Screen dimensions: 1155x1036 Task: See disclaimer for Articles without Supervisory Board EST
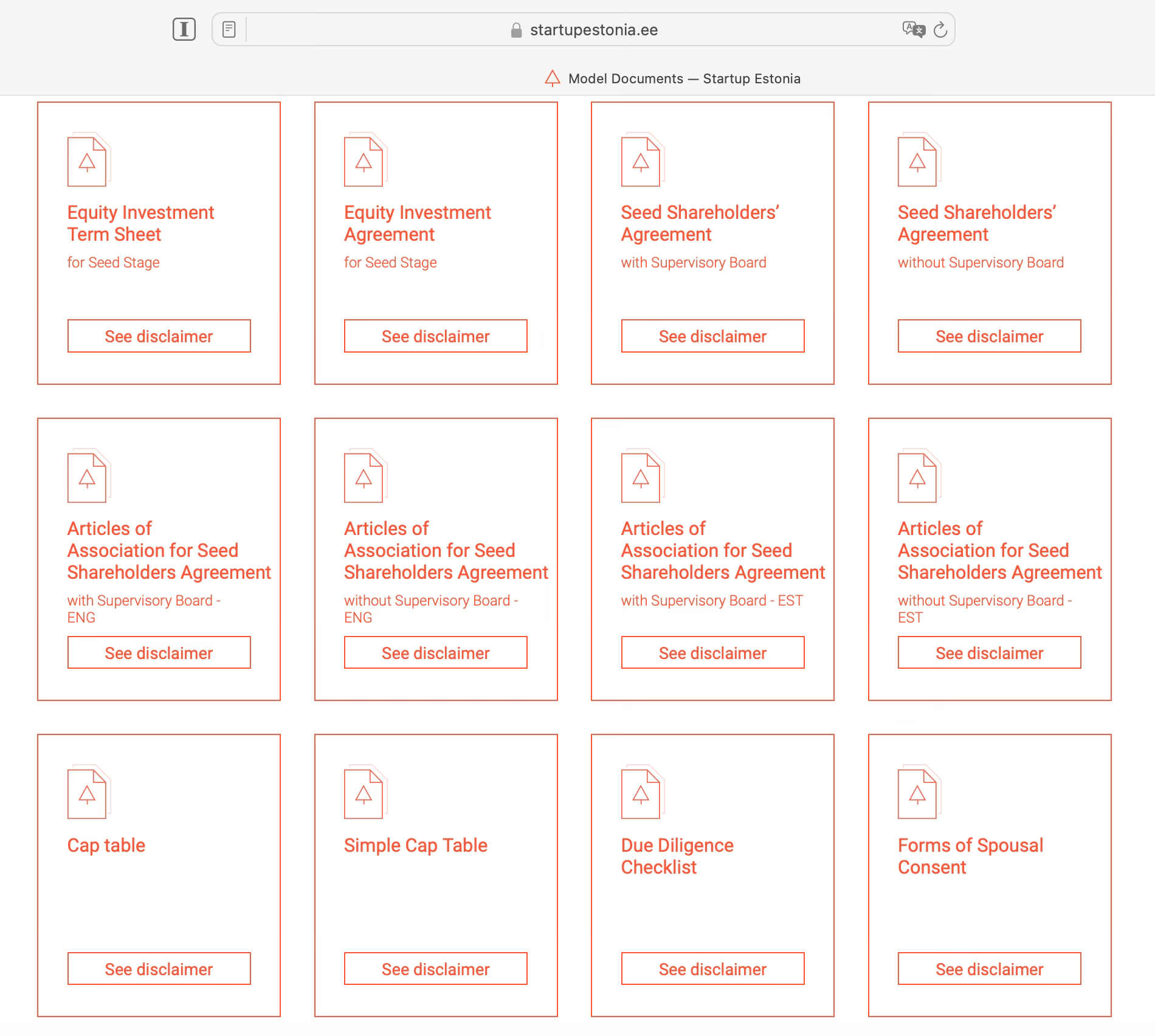point(990,653)
